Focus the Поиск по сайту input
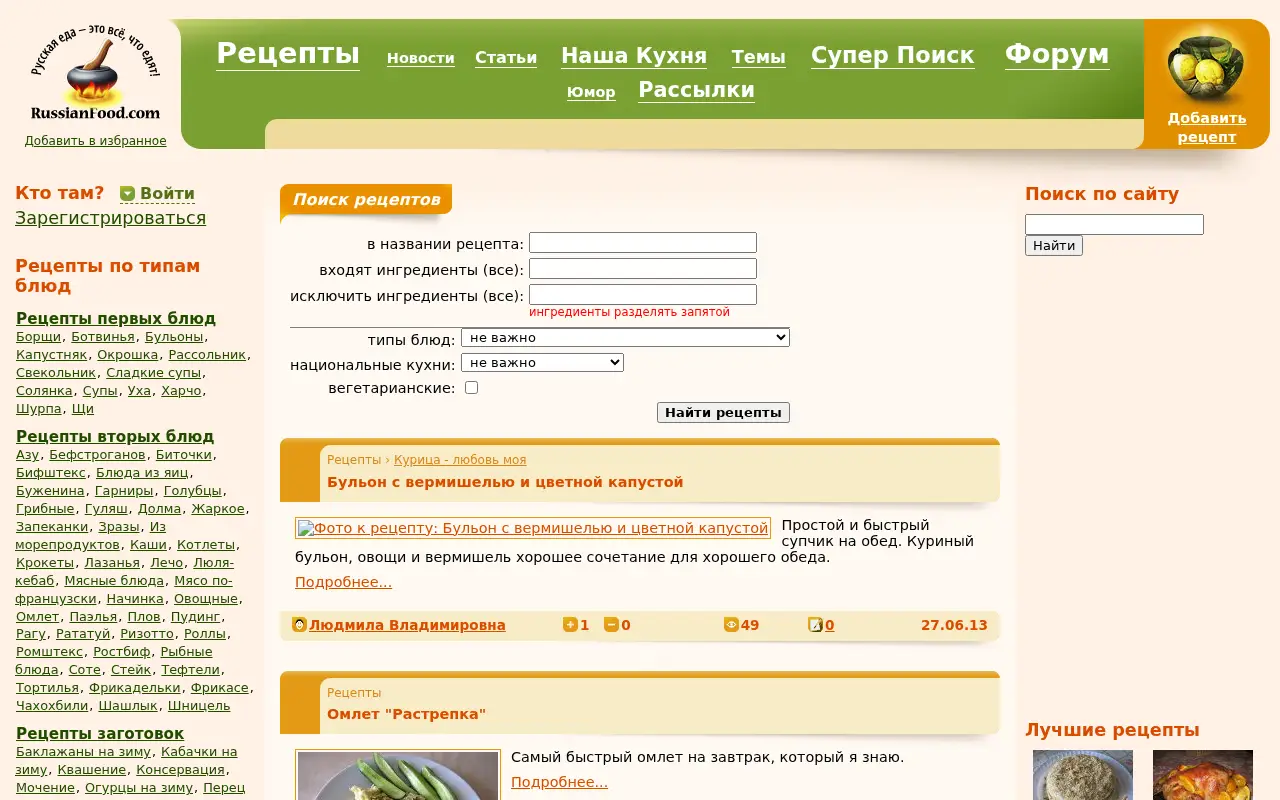Screen dimensions: 1280x800 pos(1114,225)
